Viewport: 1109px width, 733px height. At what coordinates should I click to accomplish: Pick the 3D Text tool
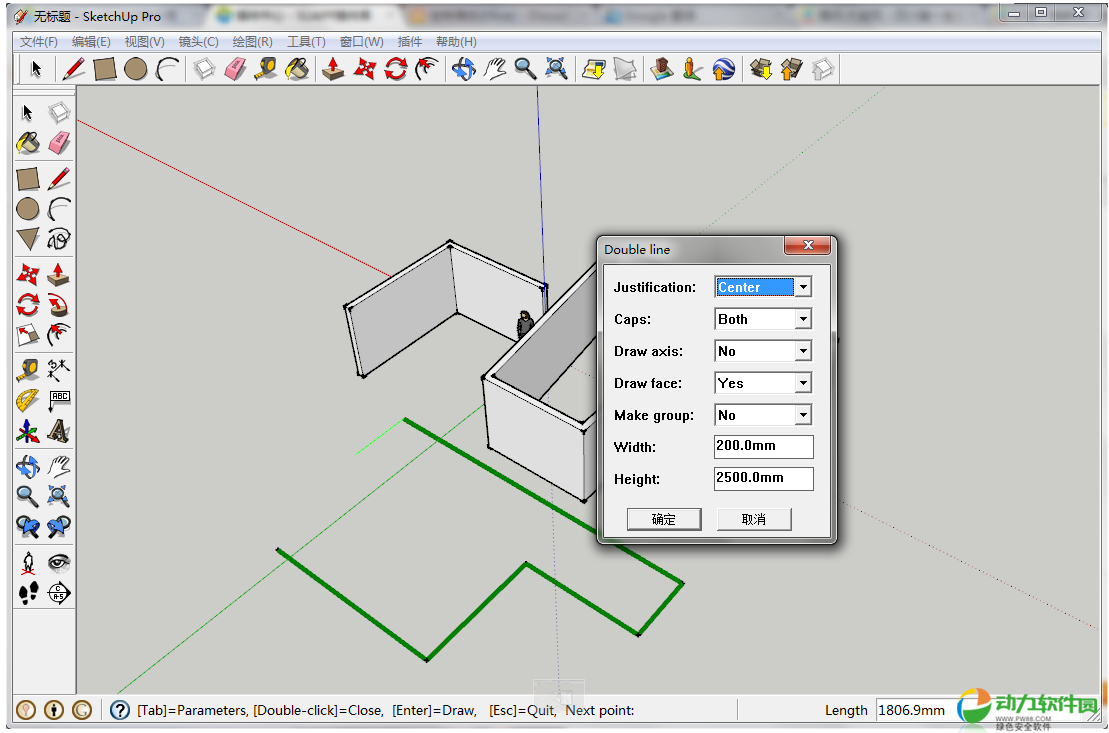click(59, 432)
